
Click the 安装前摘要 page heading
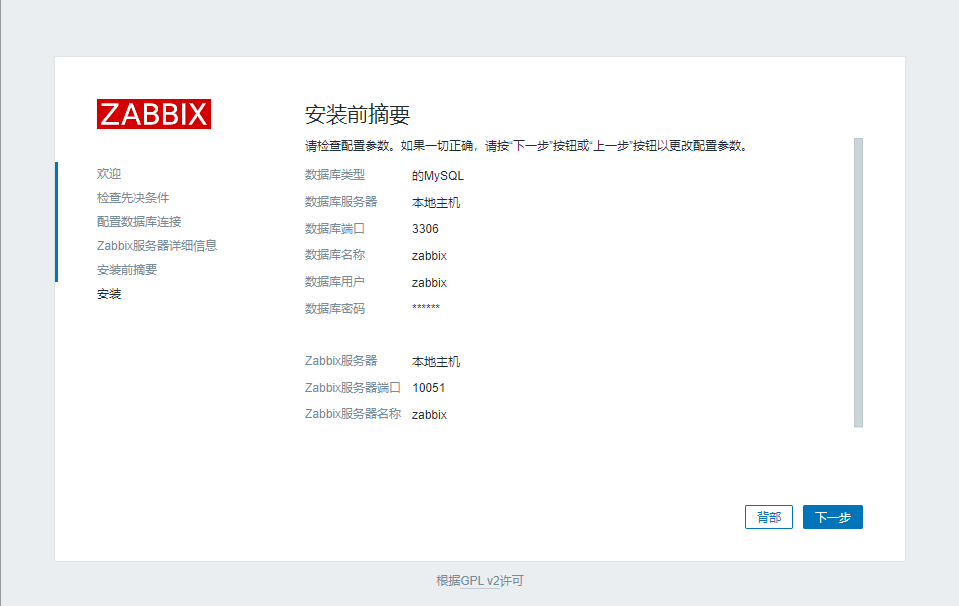click(357, 114)
